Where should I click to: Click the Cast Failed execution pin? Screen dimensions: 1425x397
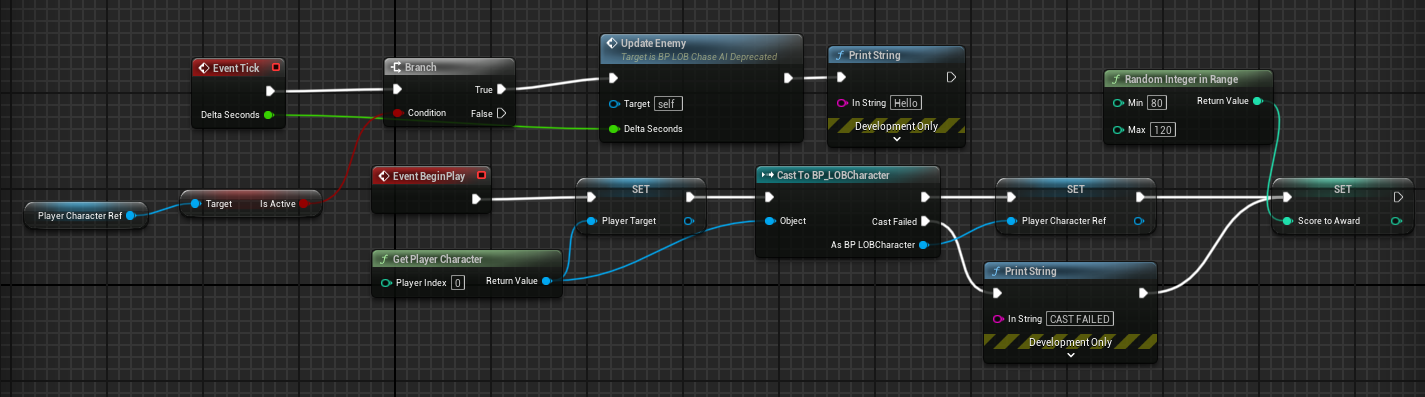click(926, 221)
